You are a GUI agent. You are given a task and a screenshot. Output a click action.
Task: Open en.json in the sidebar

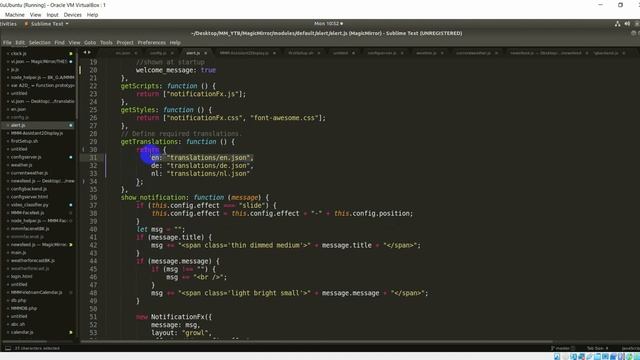coord(18,109)
